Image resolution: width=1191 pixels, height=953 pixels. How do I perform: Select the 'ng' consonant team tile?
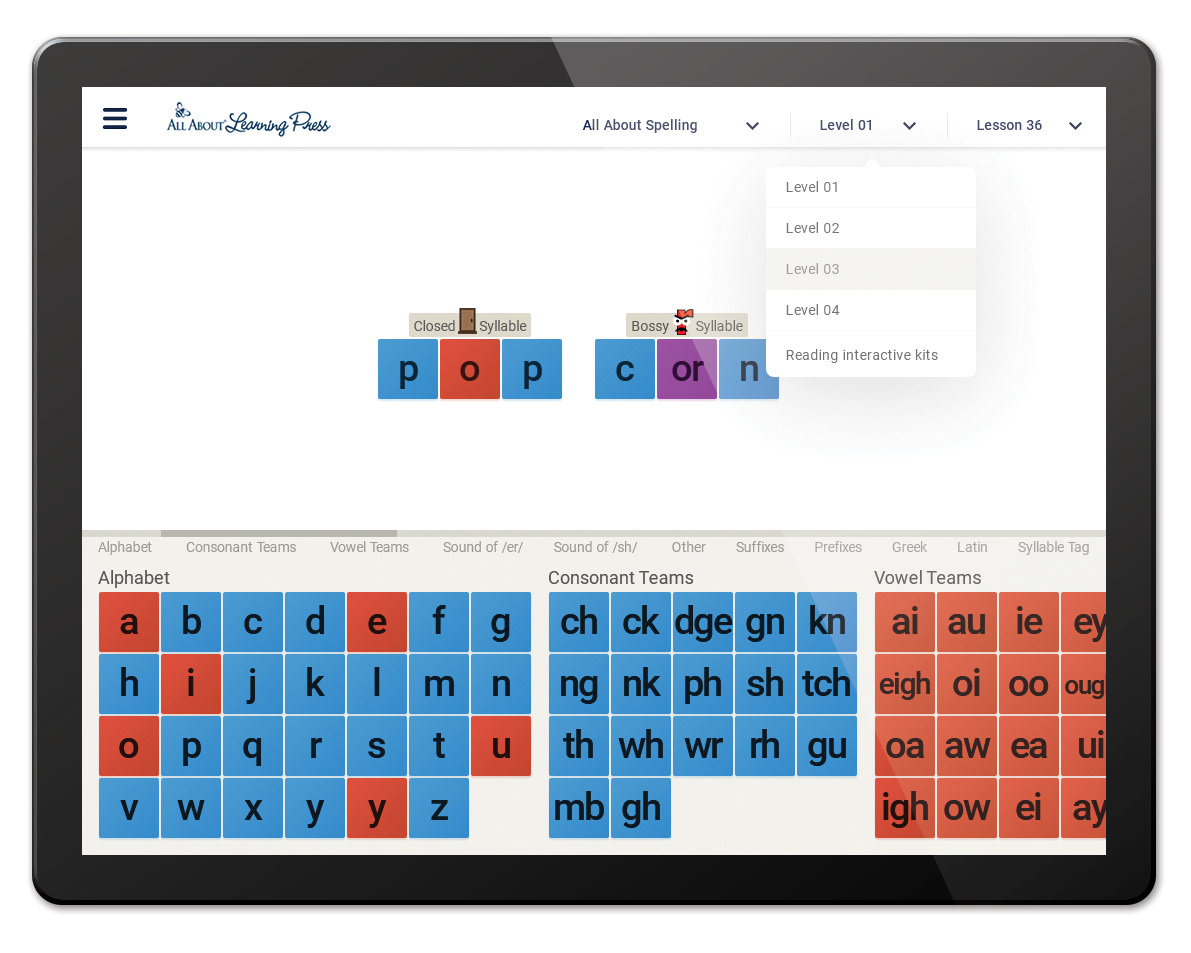tap(579, 683)
